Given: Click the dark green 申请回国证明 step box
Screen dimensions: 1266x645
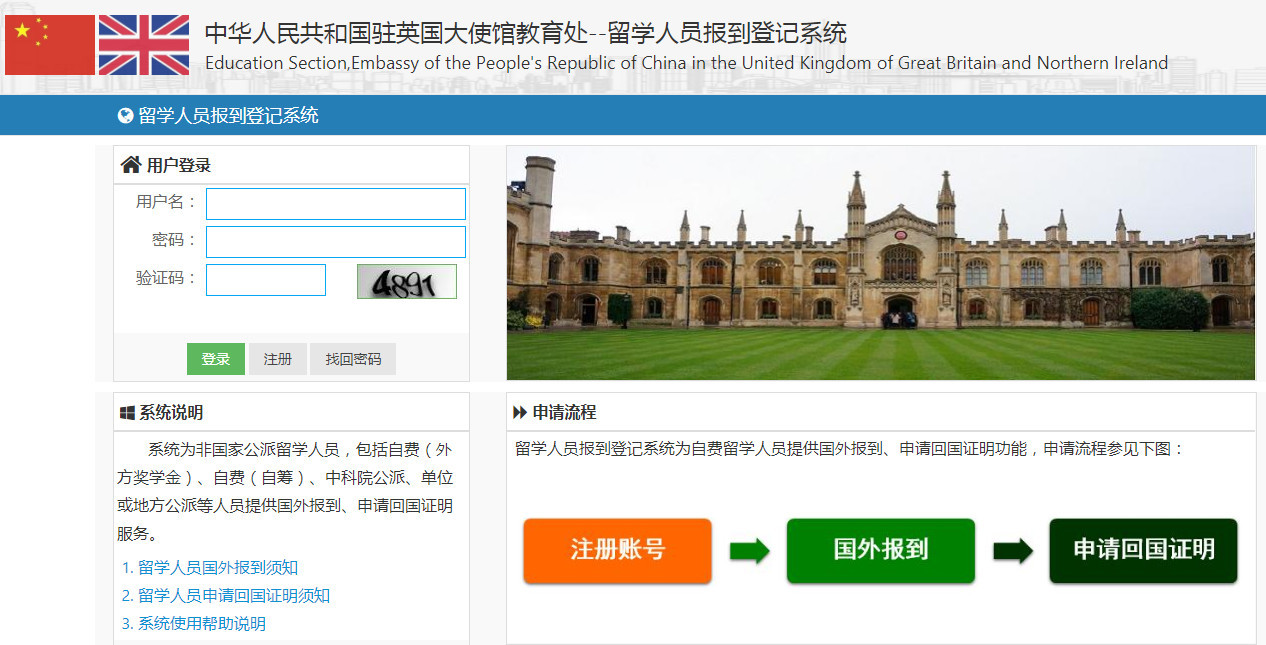Looking at the screenshot, I should coord(1143,551).
